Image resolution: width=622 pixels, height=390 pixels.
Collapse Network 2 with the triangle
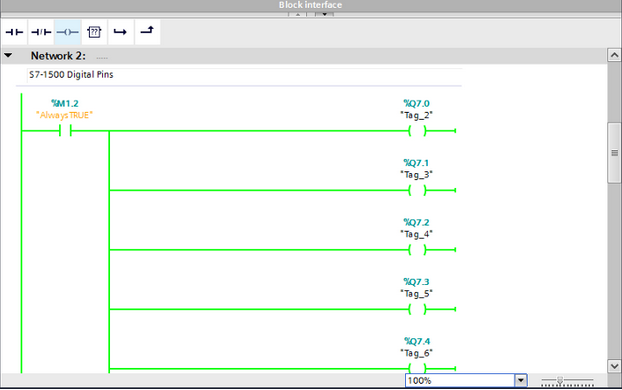8,56
